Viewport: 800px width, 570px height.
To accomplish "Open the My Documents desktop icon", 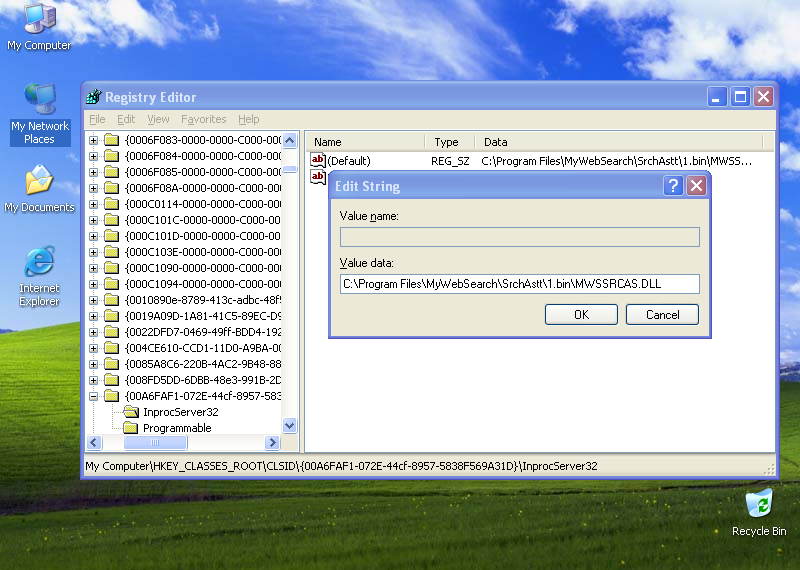I will point(39,182).
